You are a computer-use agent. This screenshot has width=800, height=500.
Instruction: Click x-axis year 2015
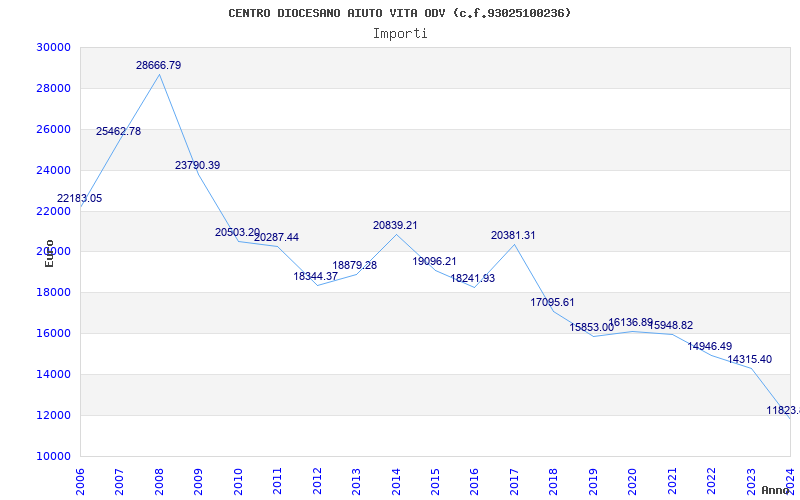coord(435,482)
